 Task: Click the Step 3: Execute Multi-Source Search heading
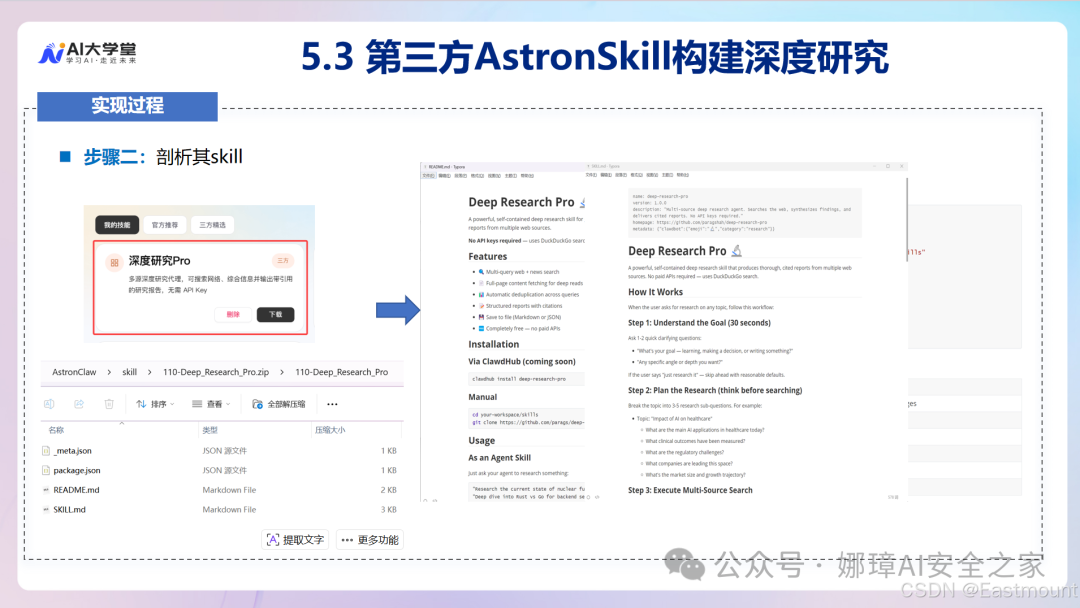690,490
